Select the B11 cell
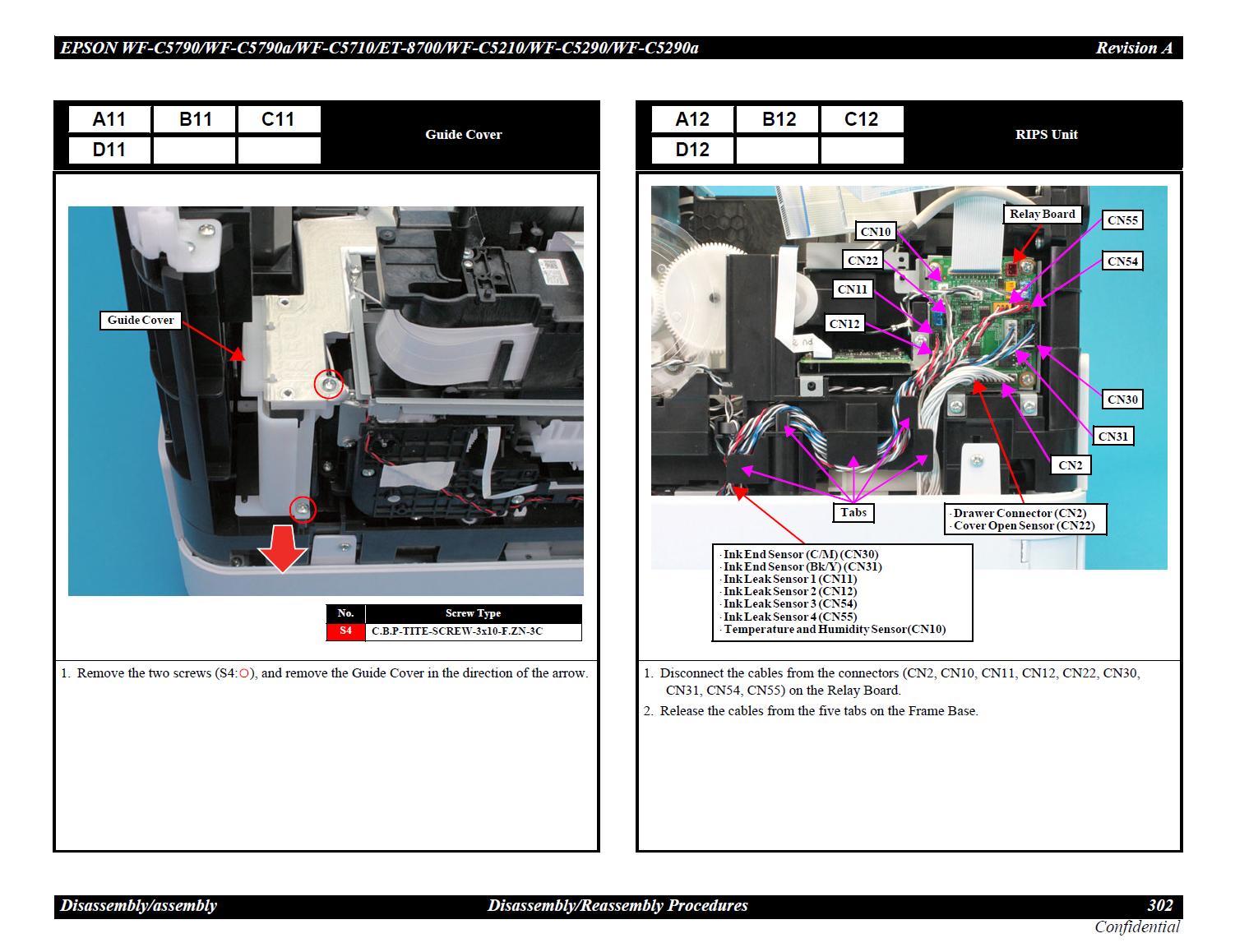 point(195,120)
